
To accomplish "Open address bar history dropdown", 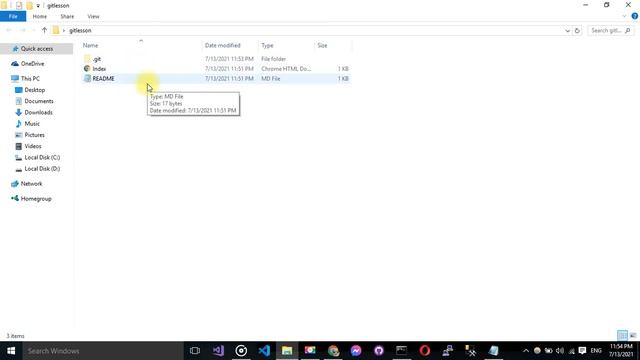I will click(567, 31).
